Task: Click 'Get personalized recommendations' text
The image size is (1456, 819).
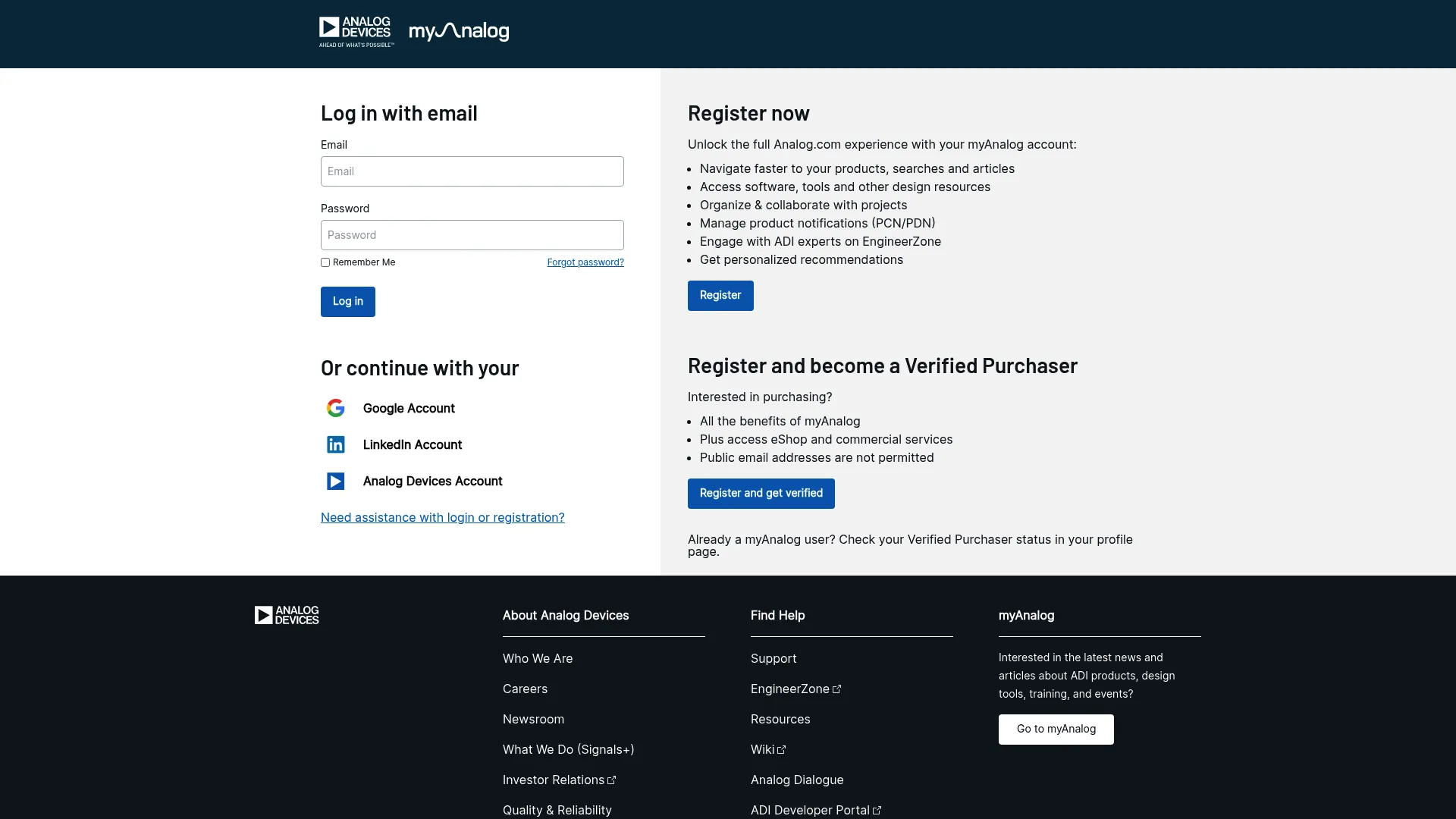Action: pyautogui.click(x=802, y=260)
